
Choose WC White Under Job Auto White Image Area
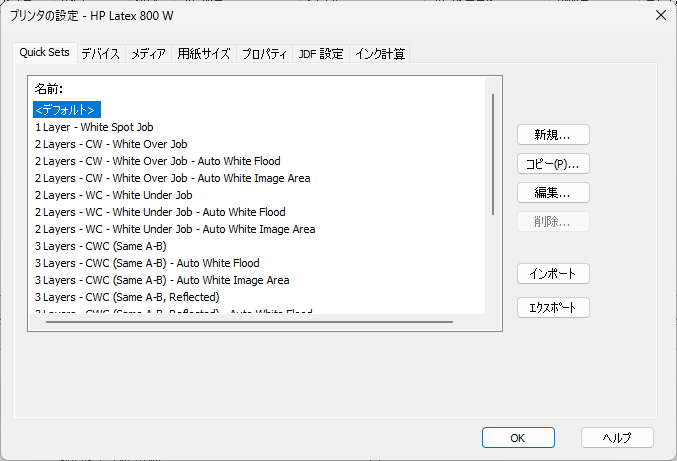175,229
